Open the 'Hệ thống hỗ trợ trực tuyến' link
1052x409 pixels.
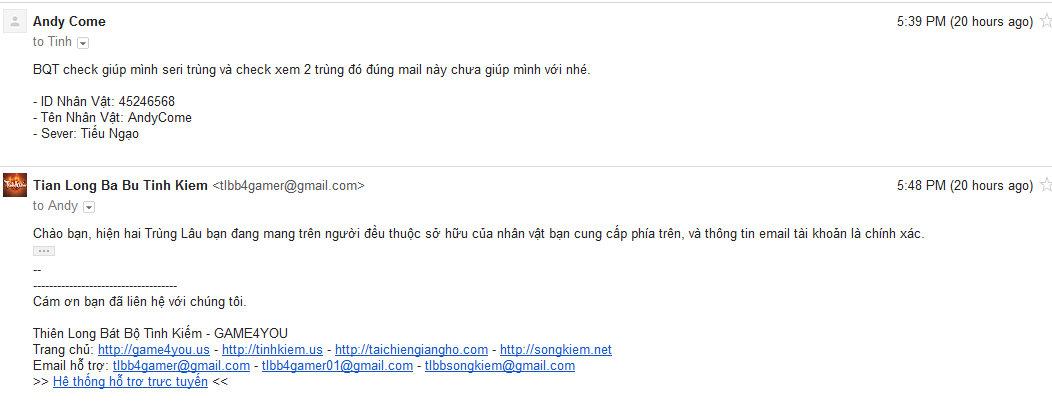coord(130,382)
